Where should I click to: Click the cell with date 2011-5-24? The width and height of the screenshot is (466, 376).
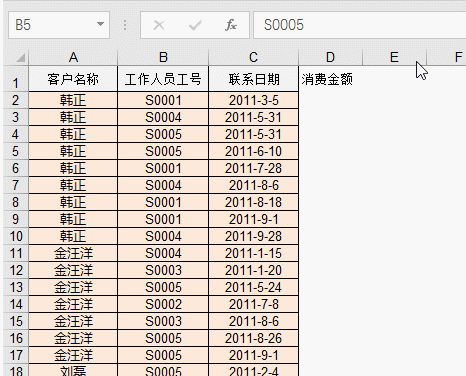[x=253, y=287]
